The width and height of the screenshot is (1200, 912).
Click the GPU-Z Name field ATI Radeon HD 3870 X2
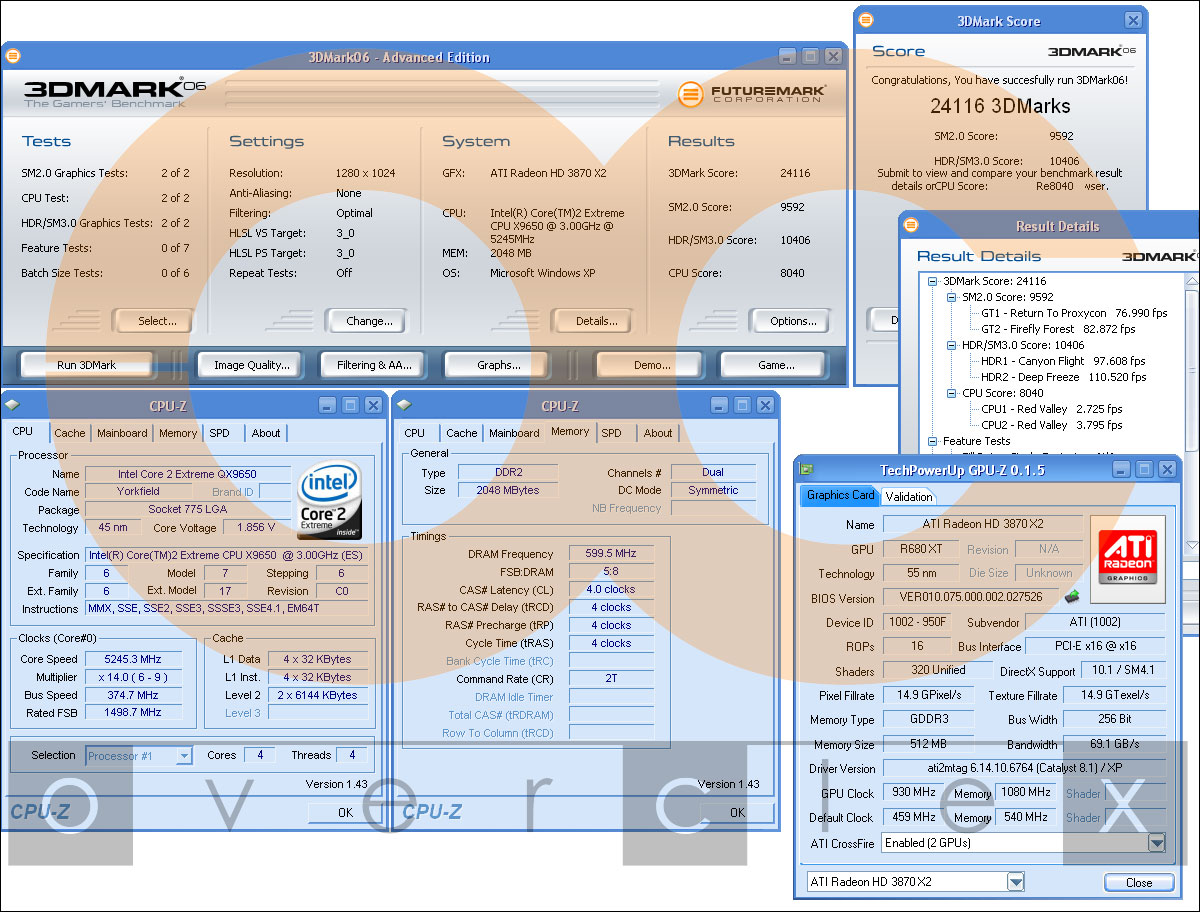pos(982,524)
